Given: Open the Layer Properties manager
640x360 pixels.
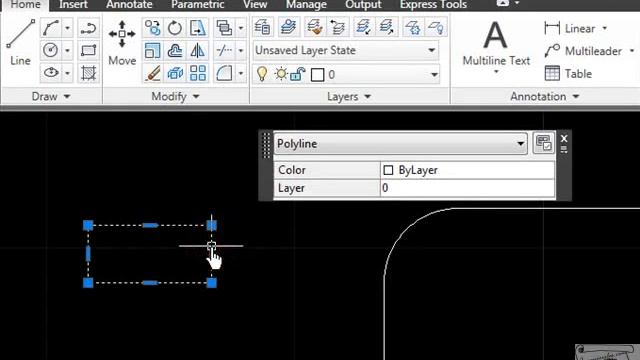Looking at the screenshot, I should click(262, 27).
